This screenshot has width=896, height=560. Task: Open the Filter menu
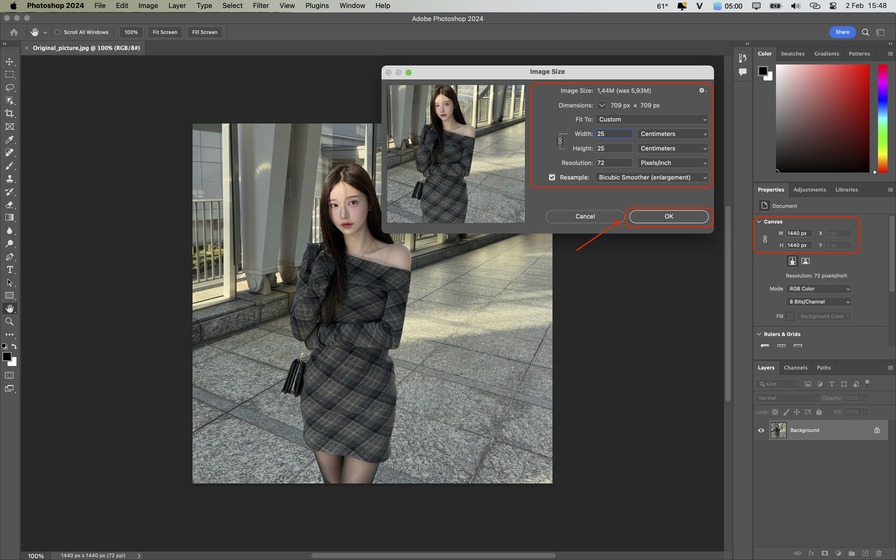(x=261, y=6)
